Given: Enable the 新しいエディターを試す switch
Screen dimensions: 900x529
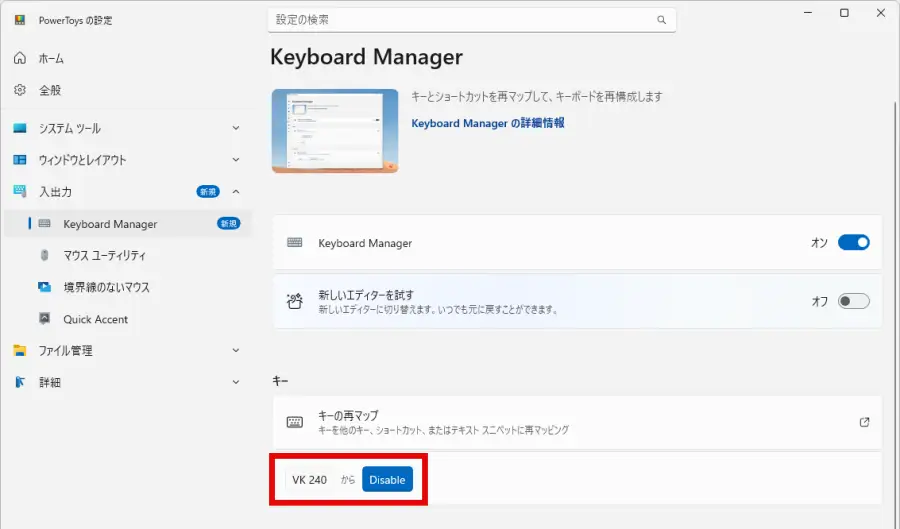Looking at the screenshot, I should [854, 301].
